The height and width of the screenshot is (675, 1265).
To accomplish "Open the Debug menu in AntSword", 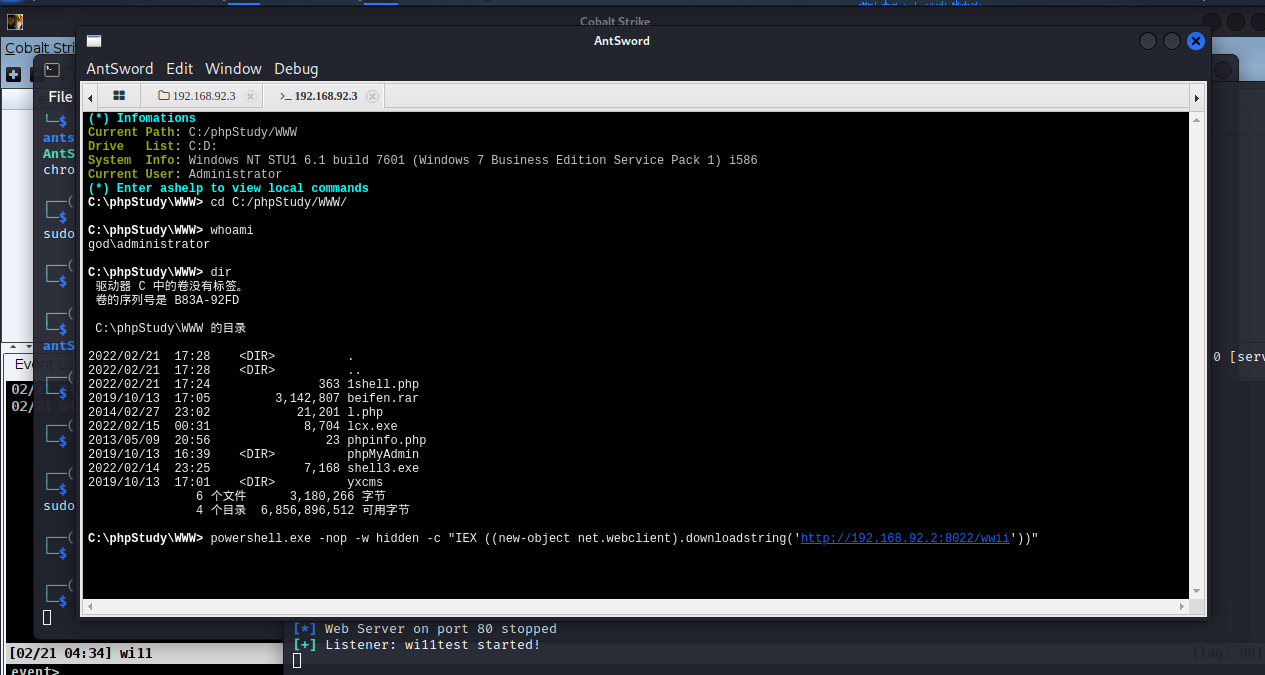I will coord(296,68).
